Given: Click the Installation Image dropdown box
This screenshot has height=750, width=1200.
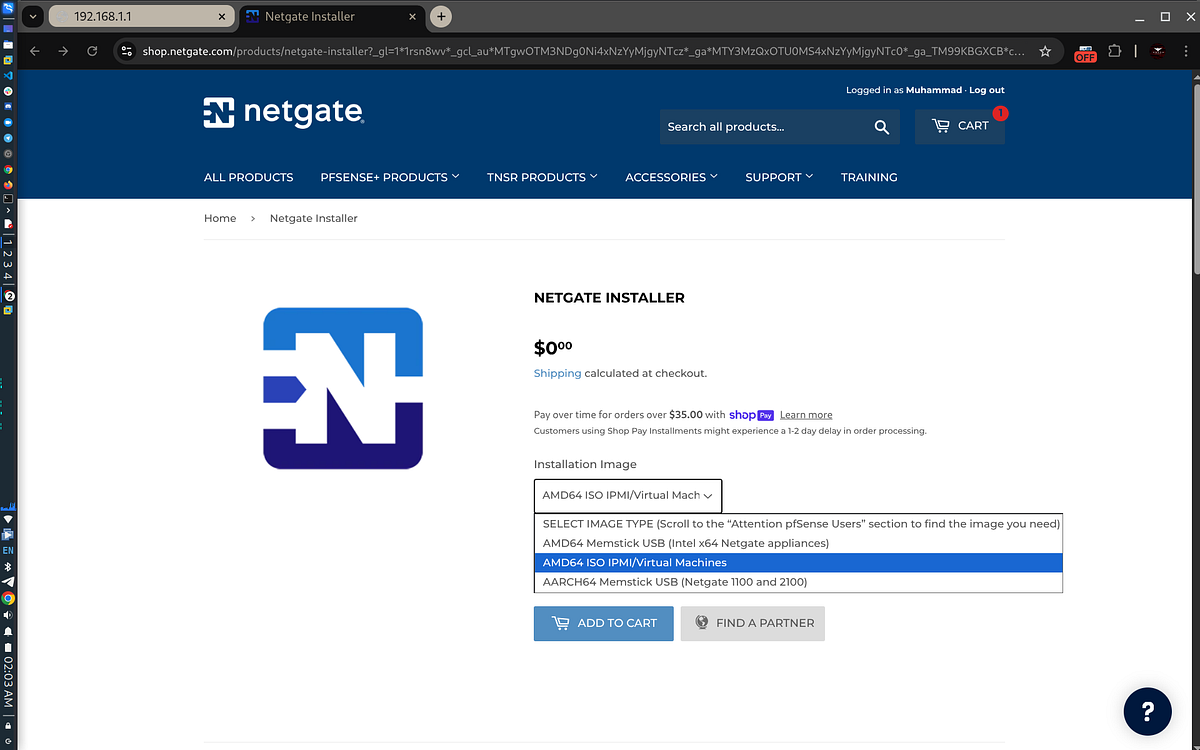Looking at the screenshot, I should tap(628, 495).
